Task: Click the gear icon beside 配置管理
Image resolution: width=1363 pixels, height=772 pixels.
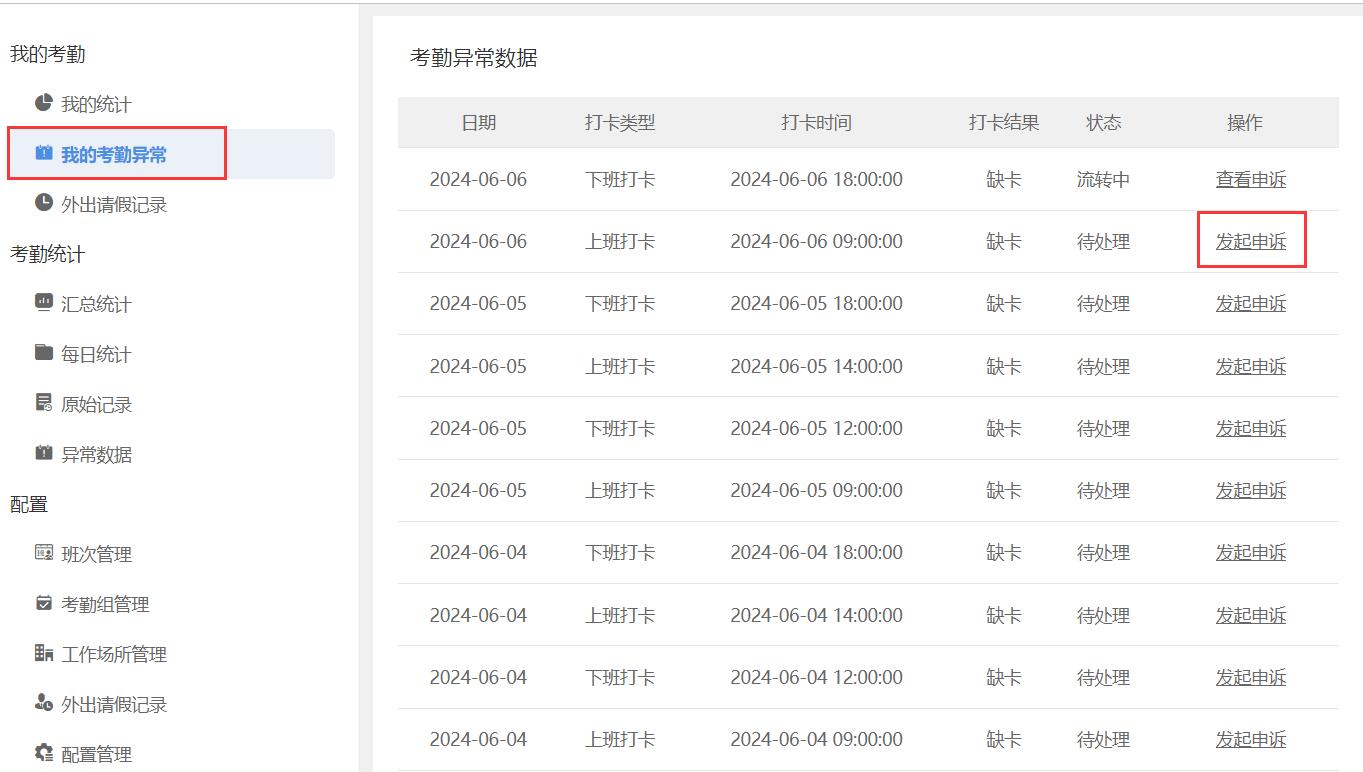Action: pos(43,753)
